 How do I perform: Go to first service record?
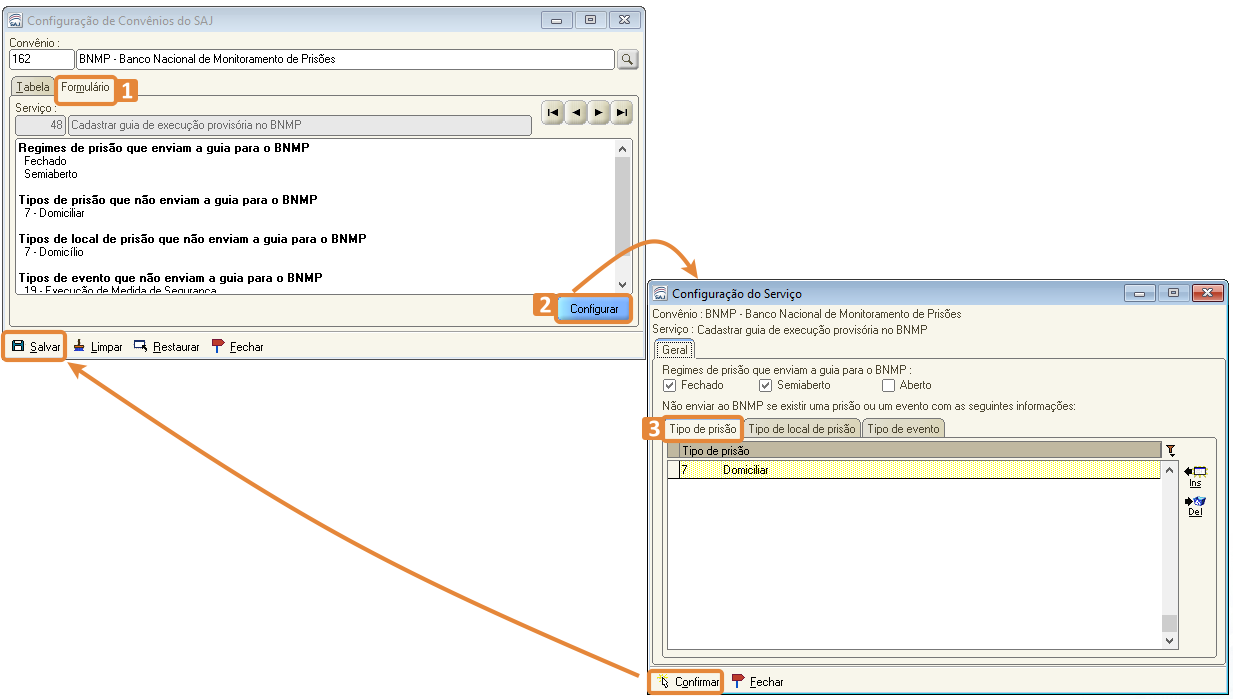[552, 113]
